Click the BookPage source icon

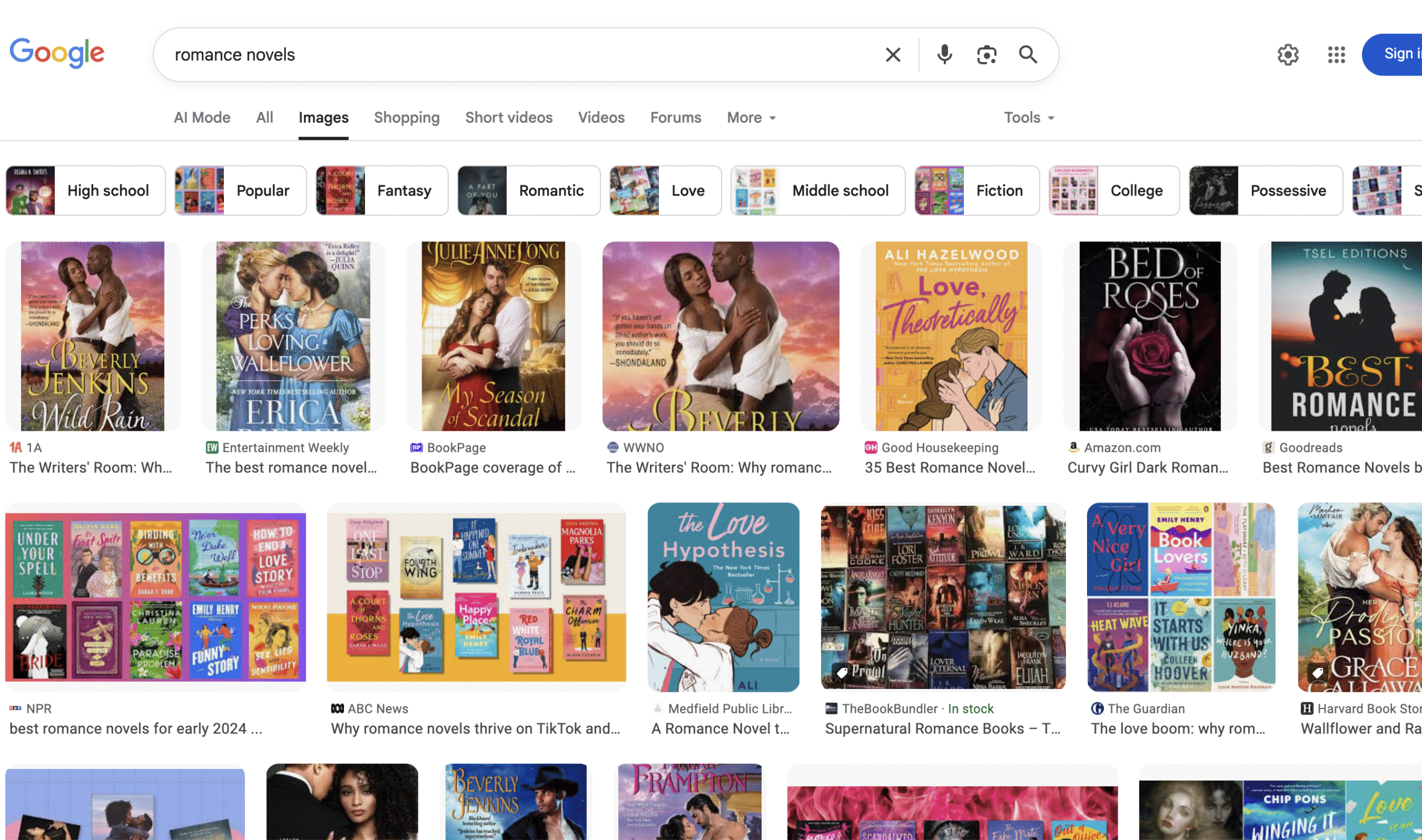[x=416, y=447]
